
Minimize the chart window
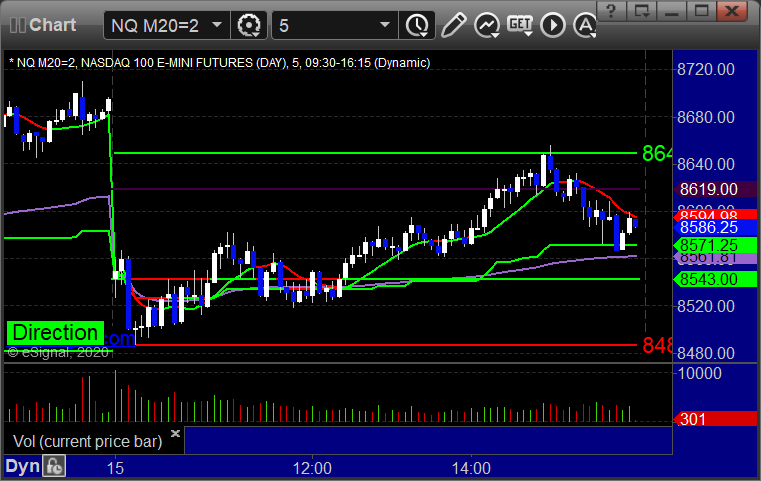[672, 10]
